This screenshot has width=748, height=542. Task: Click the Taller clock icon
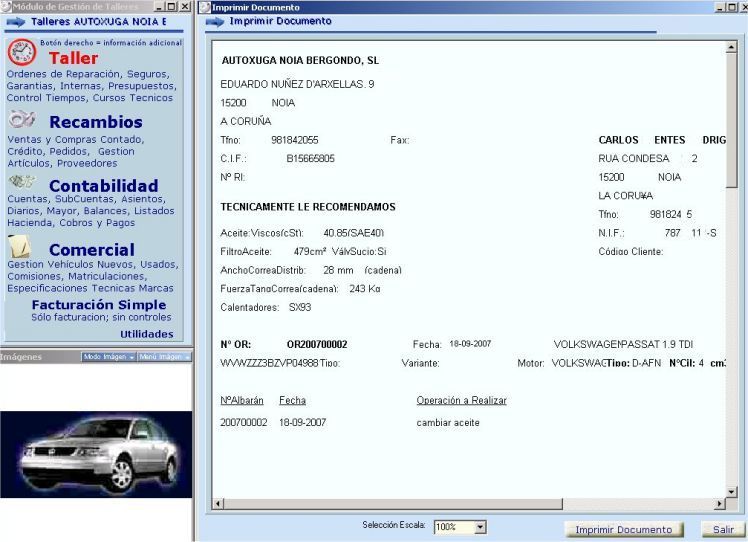(x=21, y=52)
